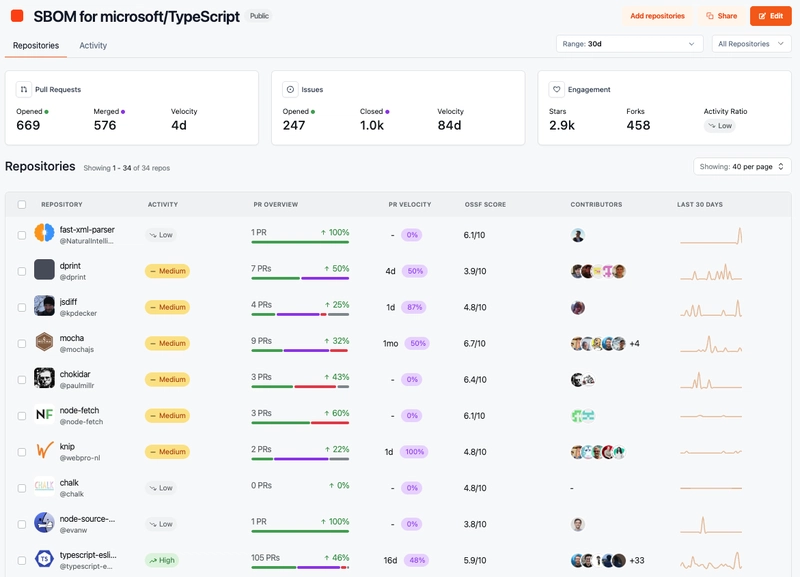Switch to the Repositories tab
The width and height of the screenshot is (800, 577).
click(36, 45)
